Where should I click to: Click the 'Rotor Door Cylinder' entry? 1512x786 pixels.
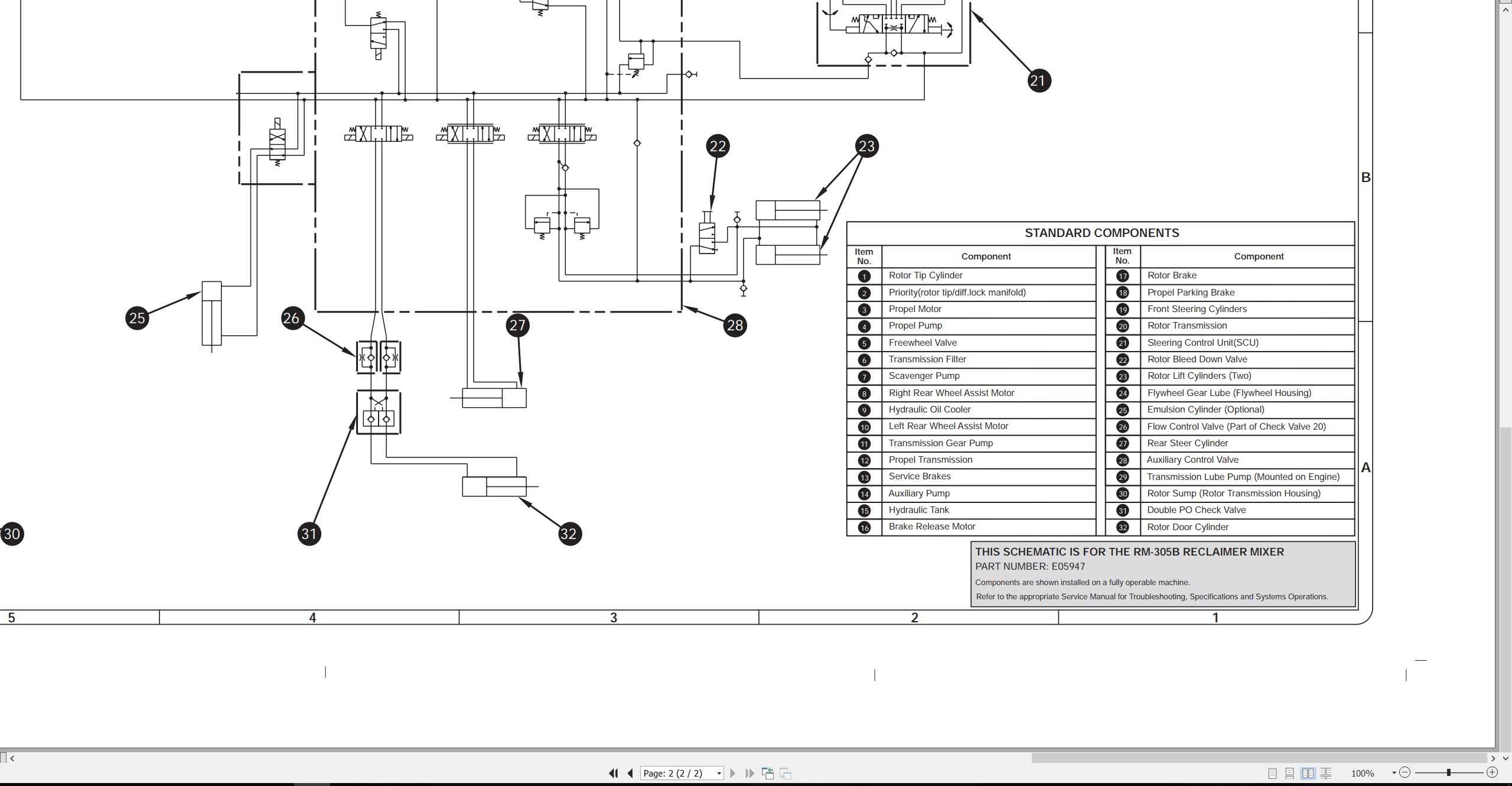(x=1188, y=527)
